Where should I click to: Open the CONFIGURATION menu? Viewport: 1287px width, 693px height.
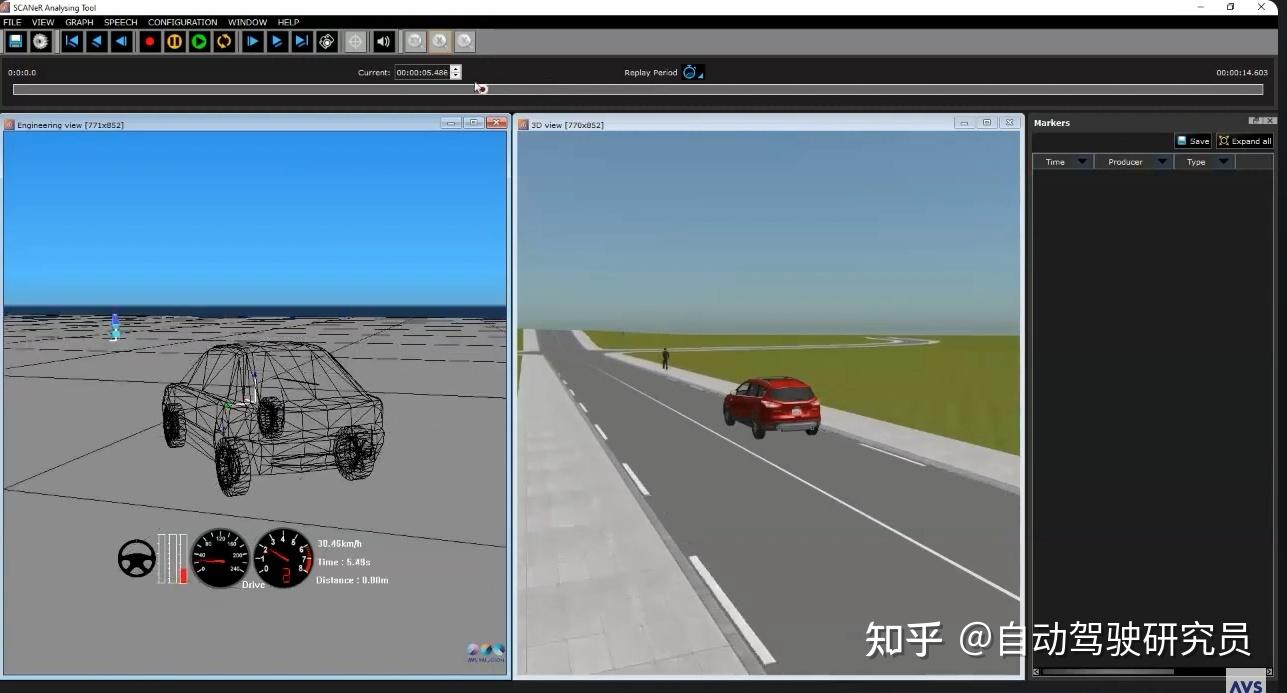click(x=182, y=22)
